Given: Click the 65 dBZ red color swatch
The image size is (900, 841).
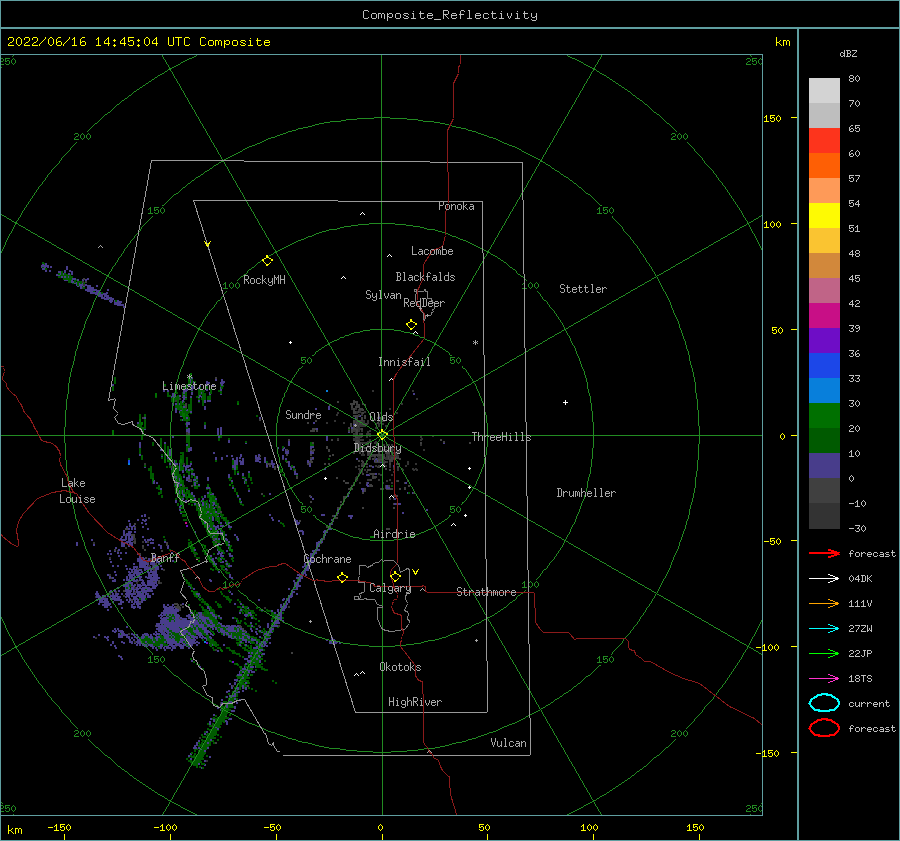Looking at the screenshot, I should click(x=824, y=141).
